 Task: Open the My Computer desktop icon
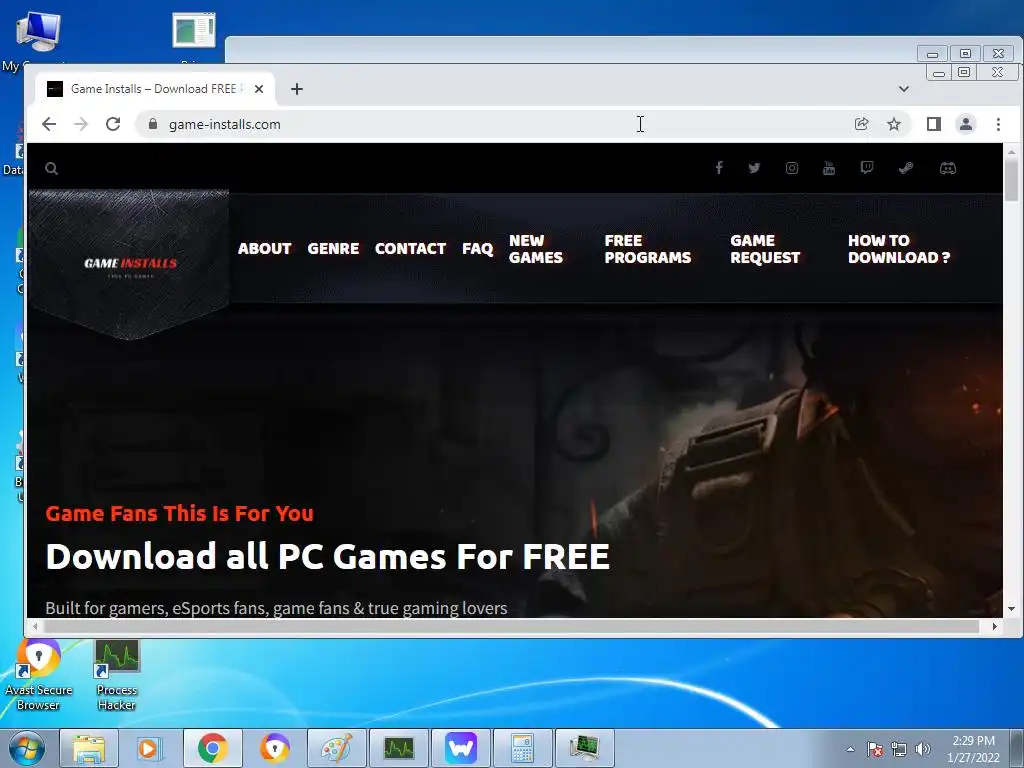pyautogui.click(x=37, y=39)
